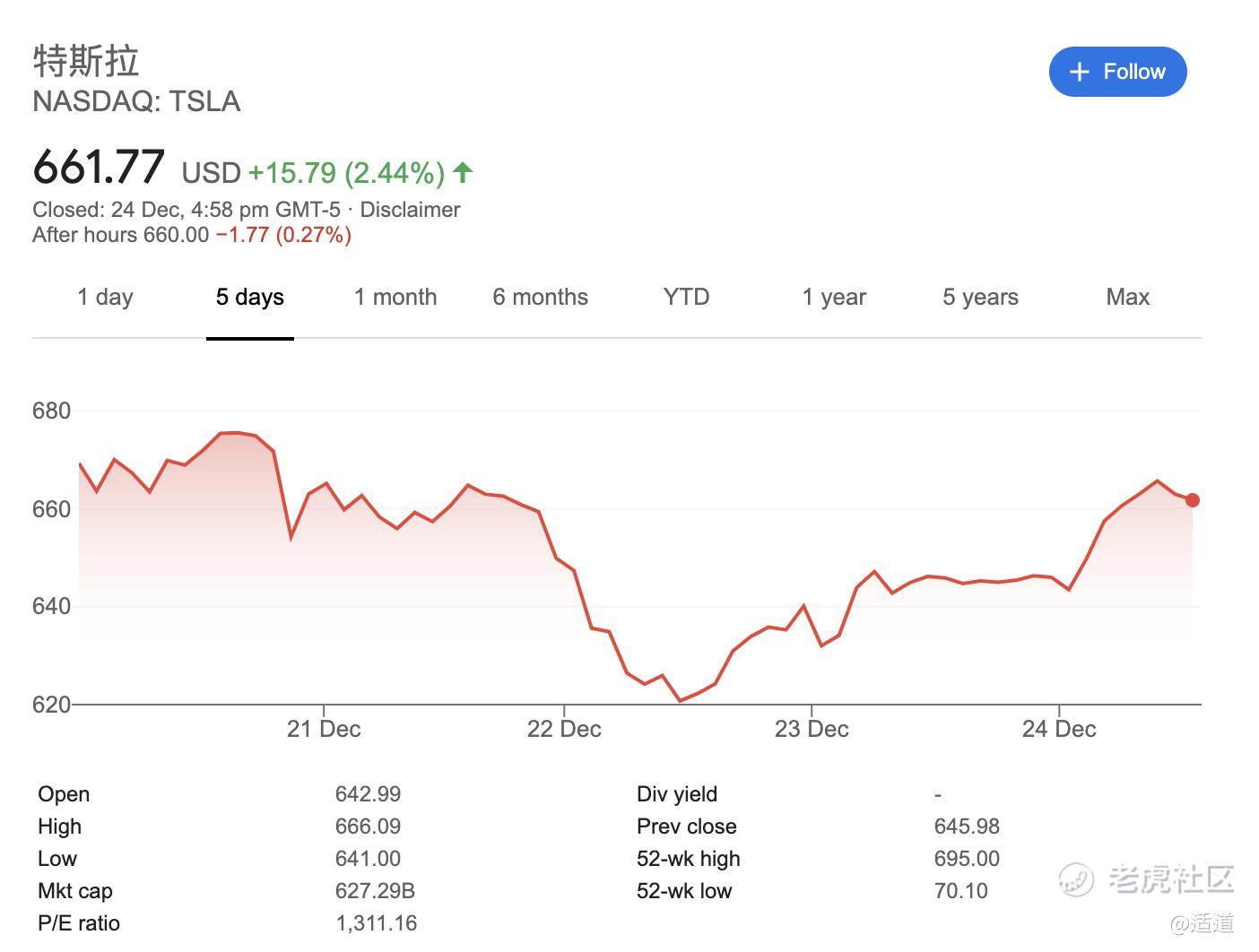Click the watermark logo icon
Viewport: 1259px width, 952px height.
click(1075, 879)
